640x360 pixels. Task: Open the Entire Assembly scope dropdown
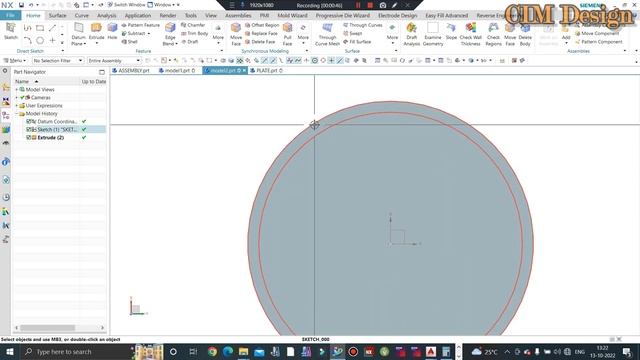114,60
